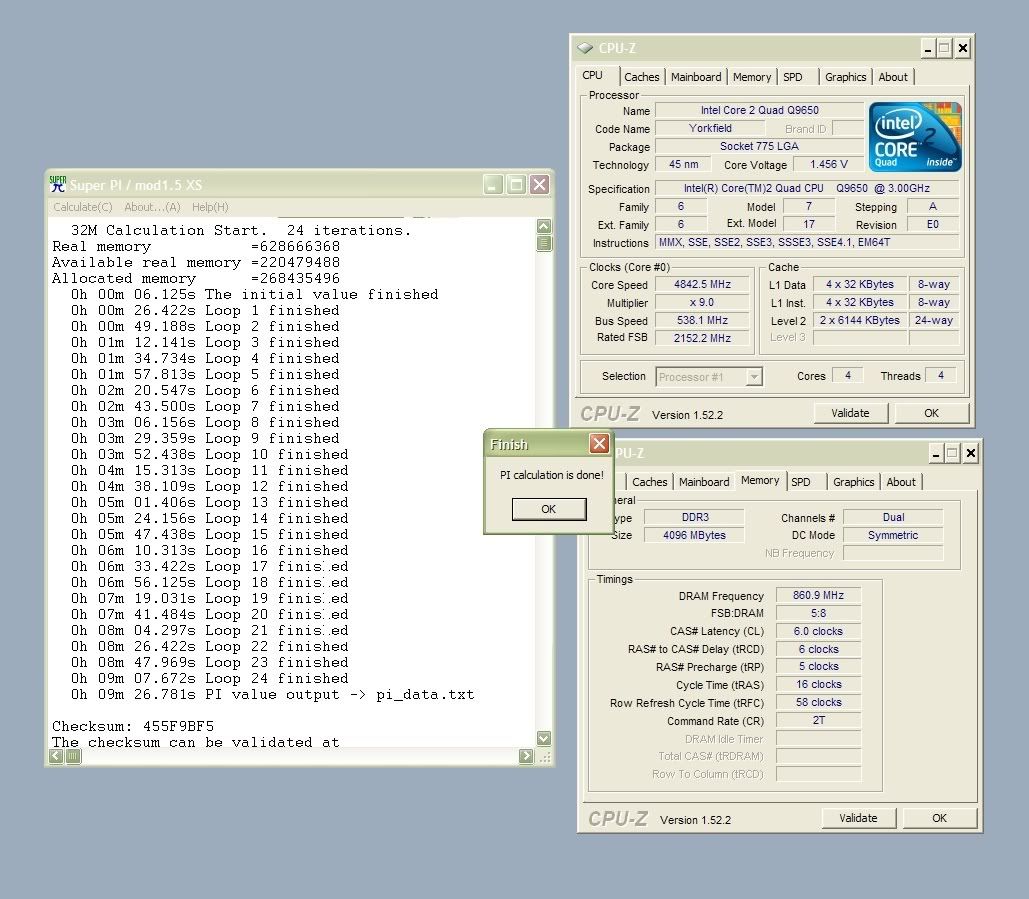Click the Name field Intel Core 2 Quad Q9650
Viewport: 1029px width, 899px height.
click(760, 110)
